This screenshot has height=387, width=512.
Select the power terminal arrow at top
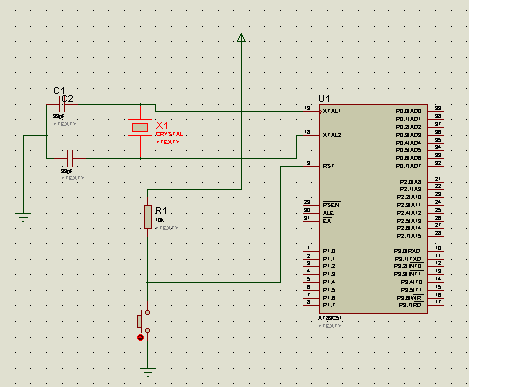241,38
